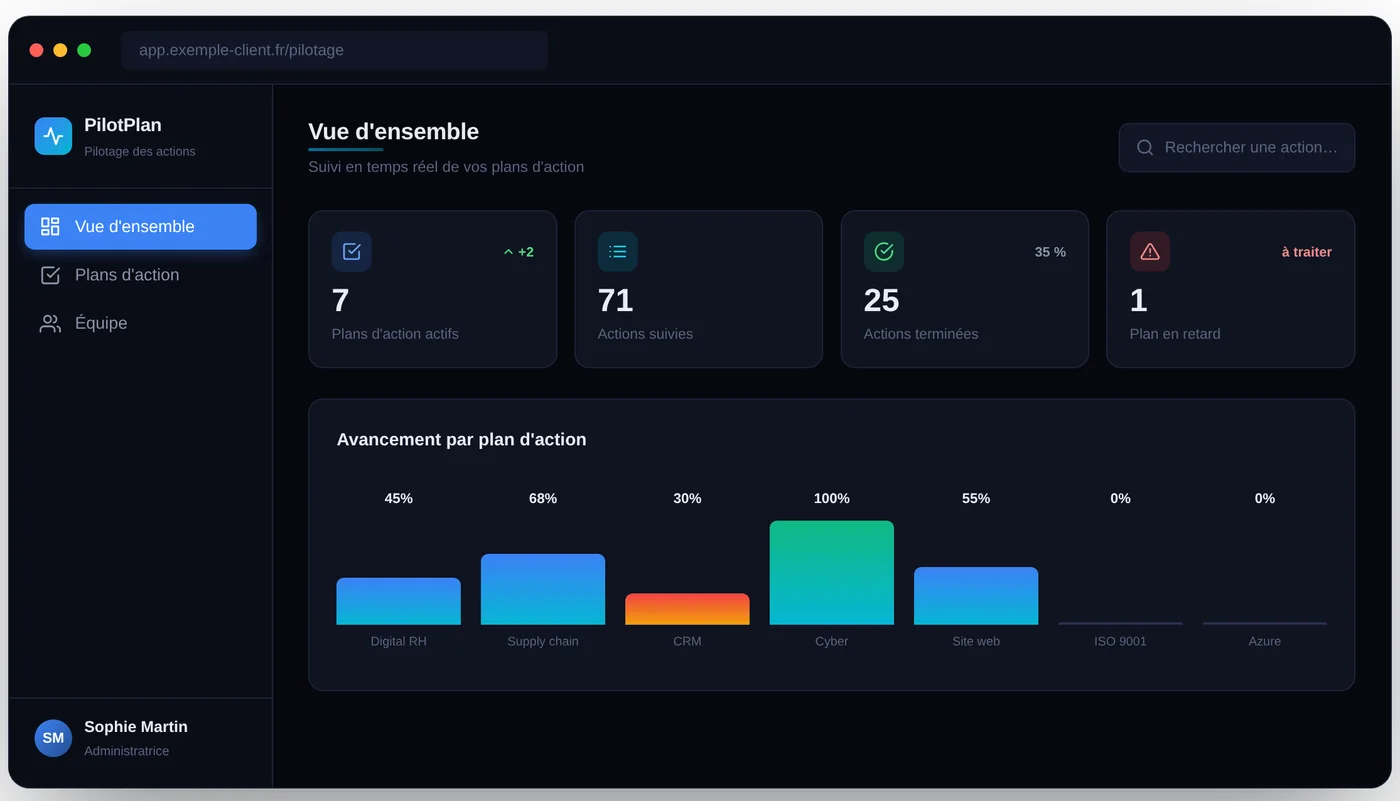1400x801 pixels.
Task: Click the list icon on Actions suivies card
Action: click(617, 252)
